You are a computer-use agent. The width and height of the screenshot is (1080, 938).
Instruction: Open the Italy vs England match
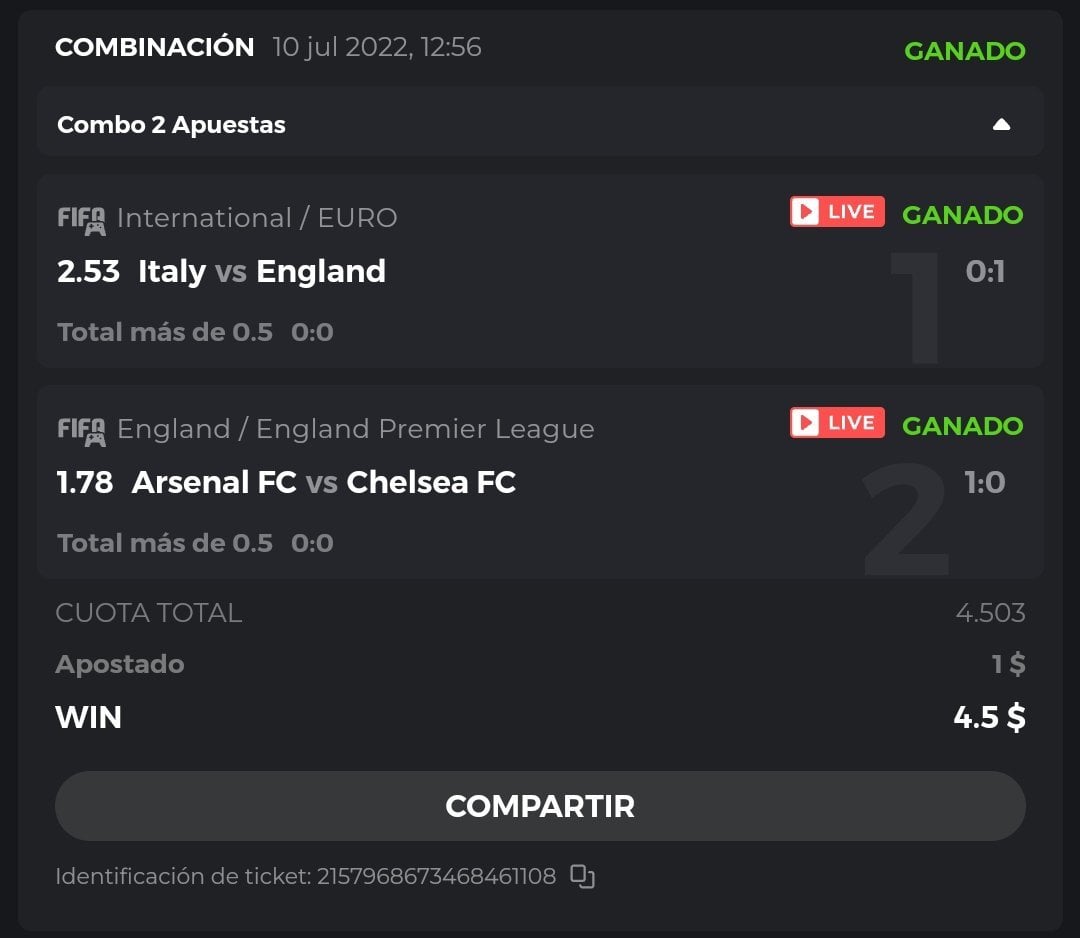pos(261,271)
